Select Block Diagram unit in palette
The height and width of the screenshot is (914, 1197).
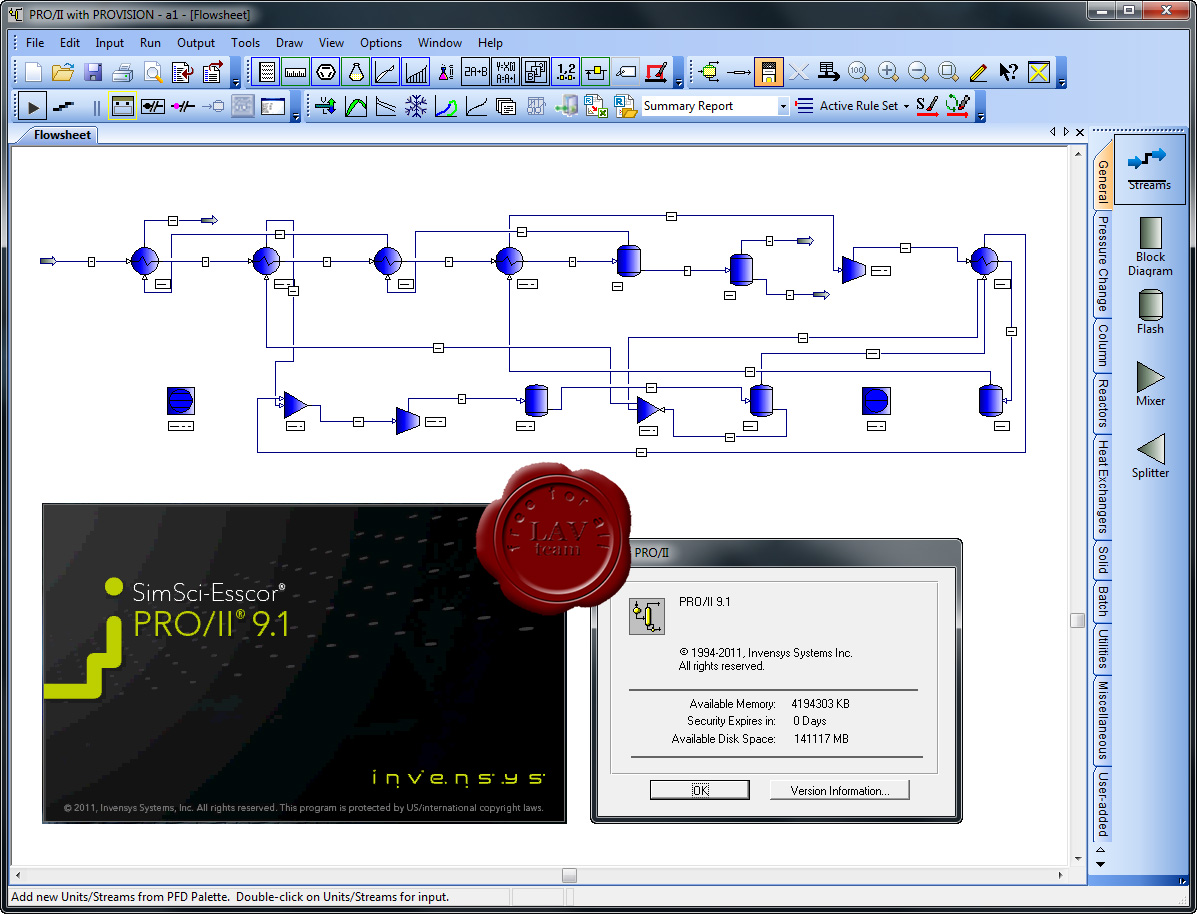coord(1150,247)
